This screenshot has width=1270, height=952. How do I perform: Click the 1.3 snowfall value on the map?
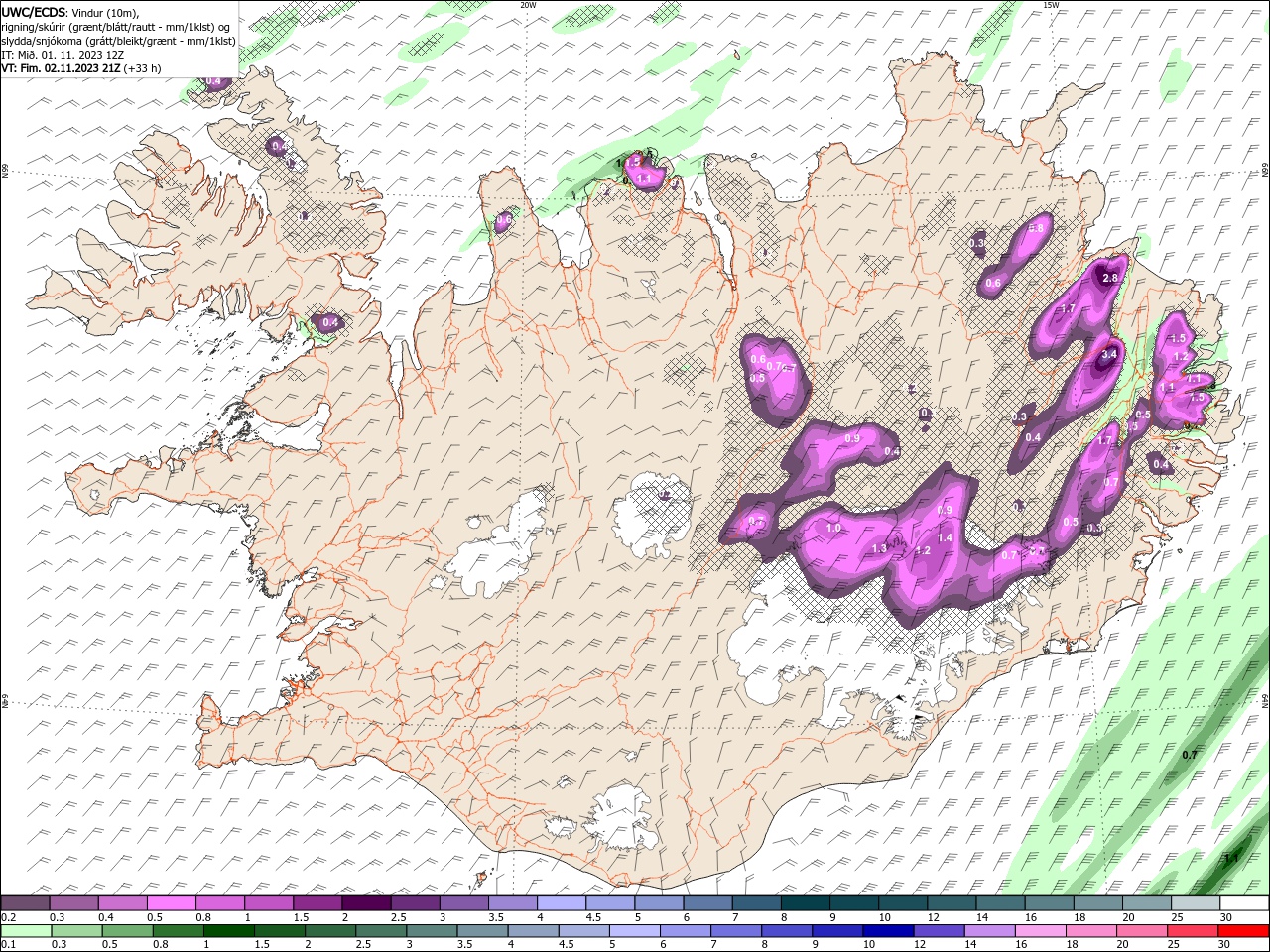(879, 549)
